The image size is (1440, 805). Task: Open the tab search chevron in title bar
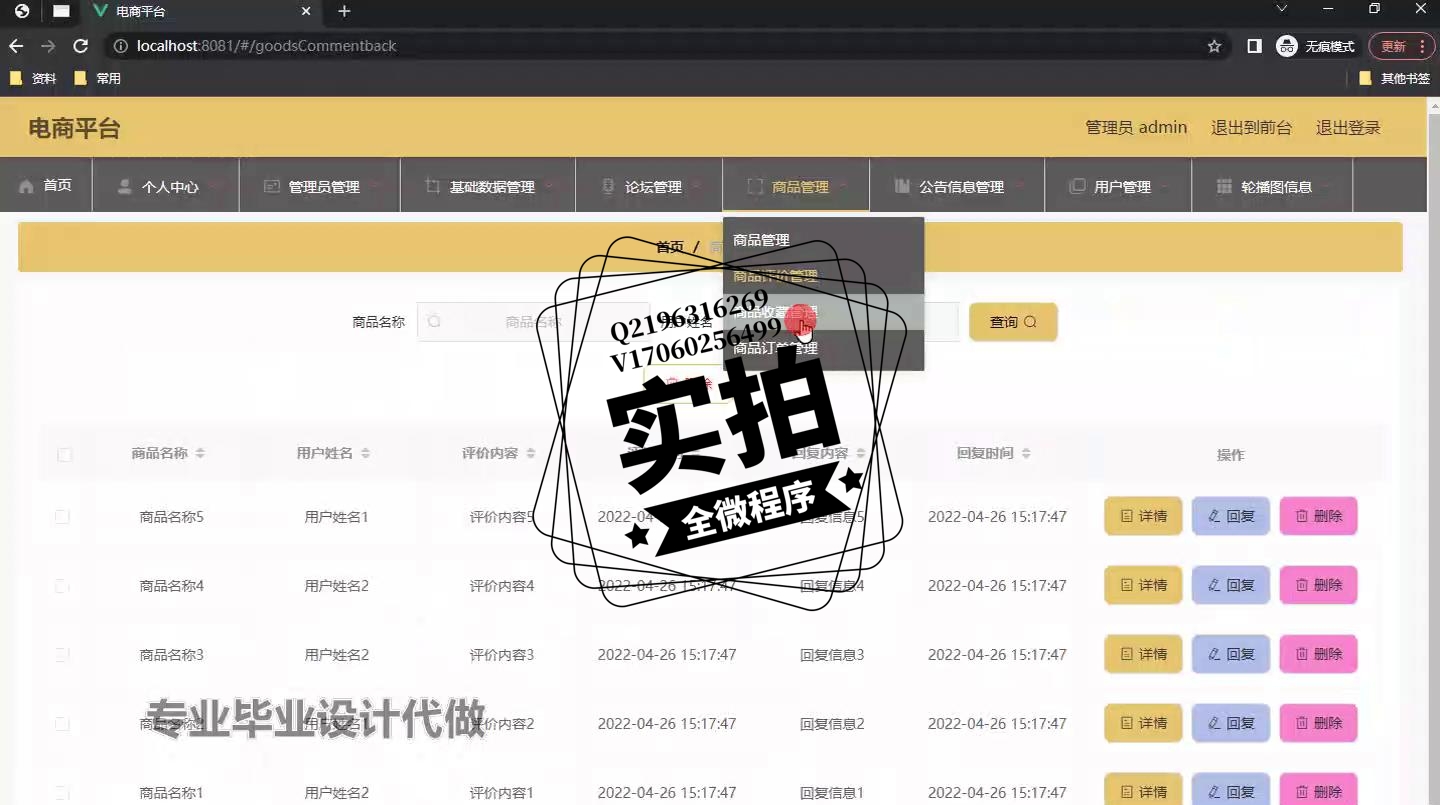[x=1282, y=9]
